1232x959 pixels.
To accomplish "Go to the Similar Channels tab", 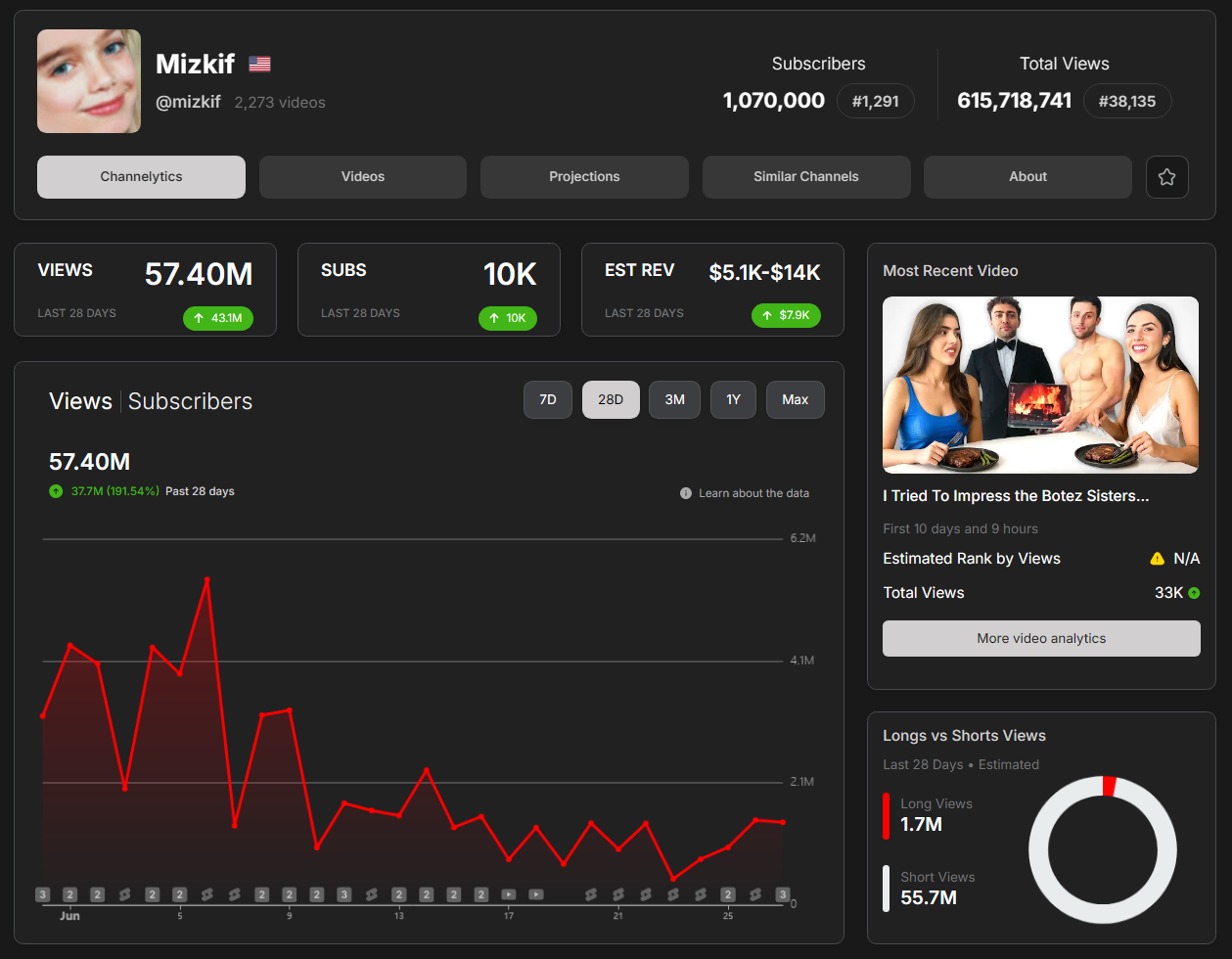I will (806, 177).
